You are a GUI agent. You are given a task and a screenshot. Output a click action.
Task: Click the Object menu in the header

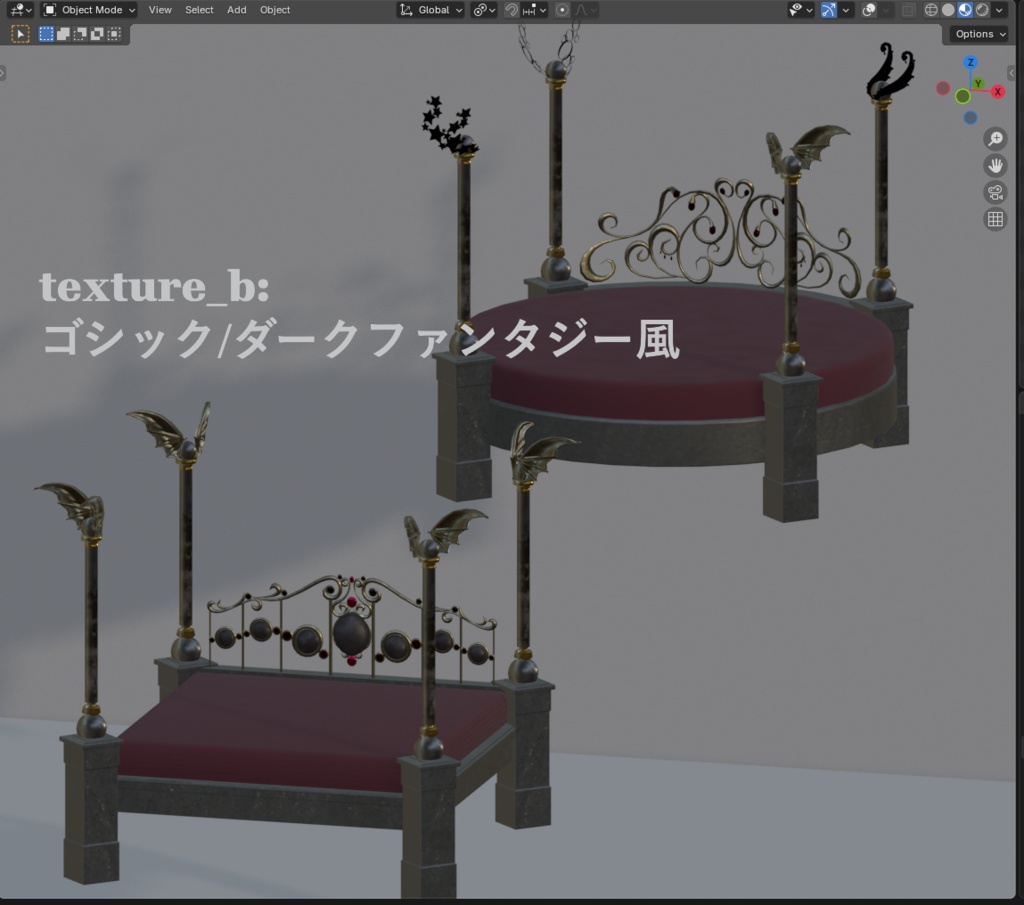(x=275, y=10)
